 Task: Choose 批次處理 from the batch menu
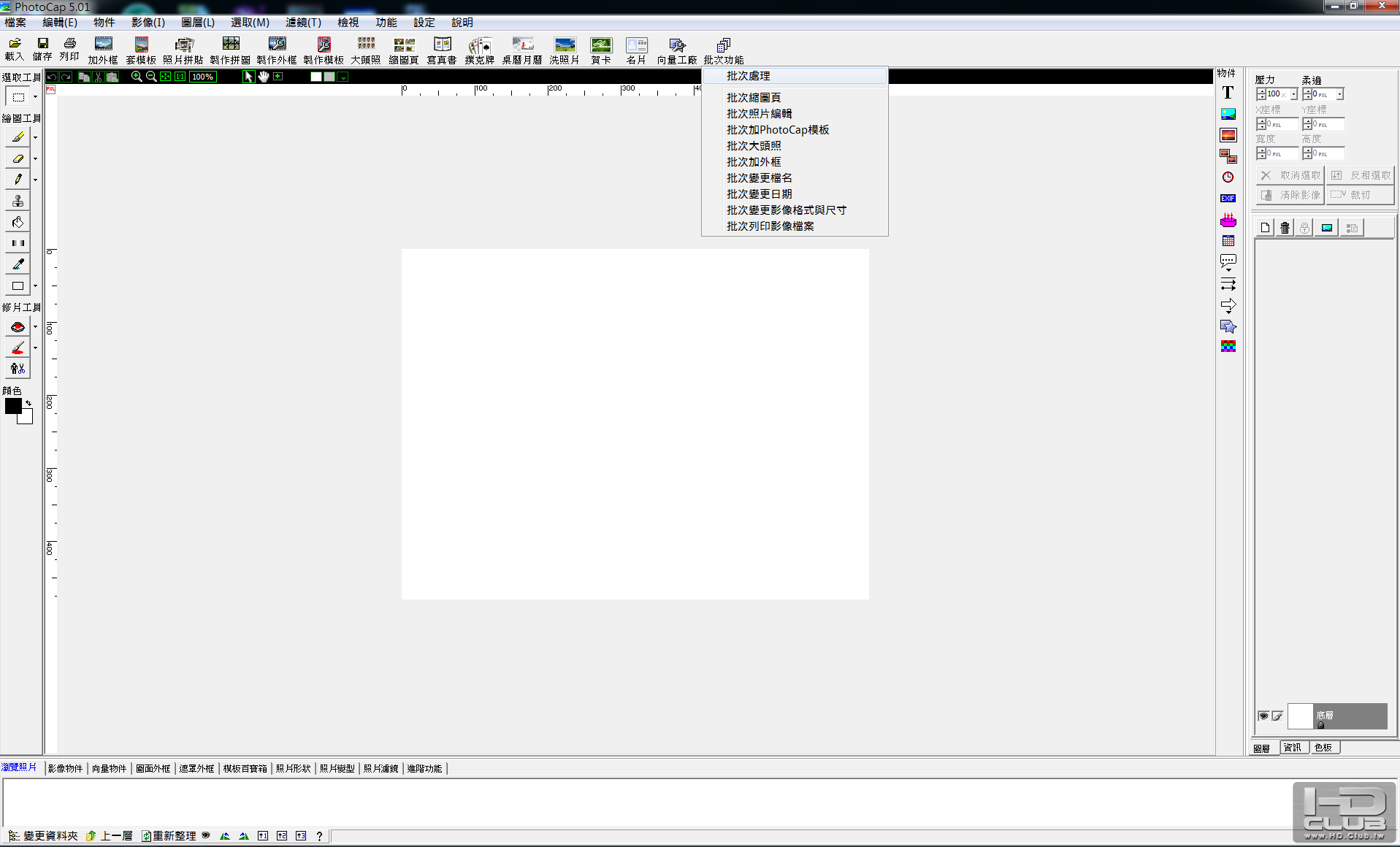point(795,76)
